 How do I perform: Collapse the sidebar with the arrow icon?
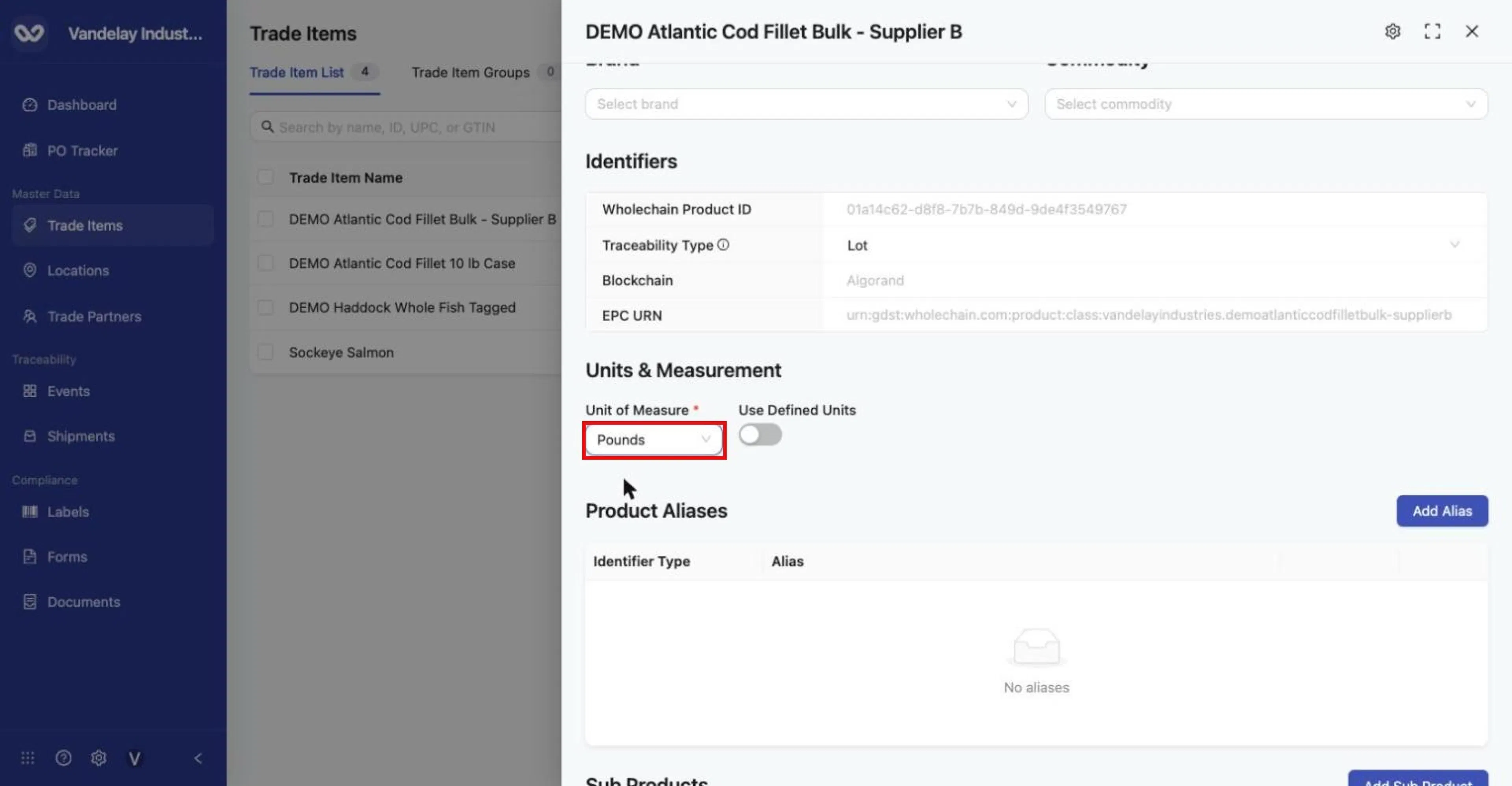(x=198, y=758)
